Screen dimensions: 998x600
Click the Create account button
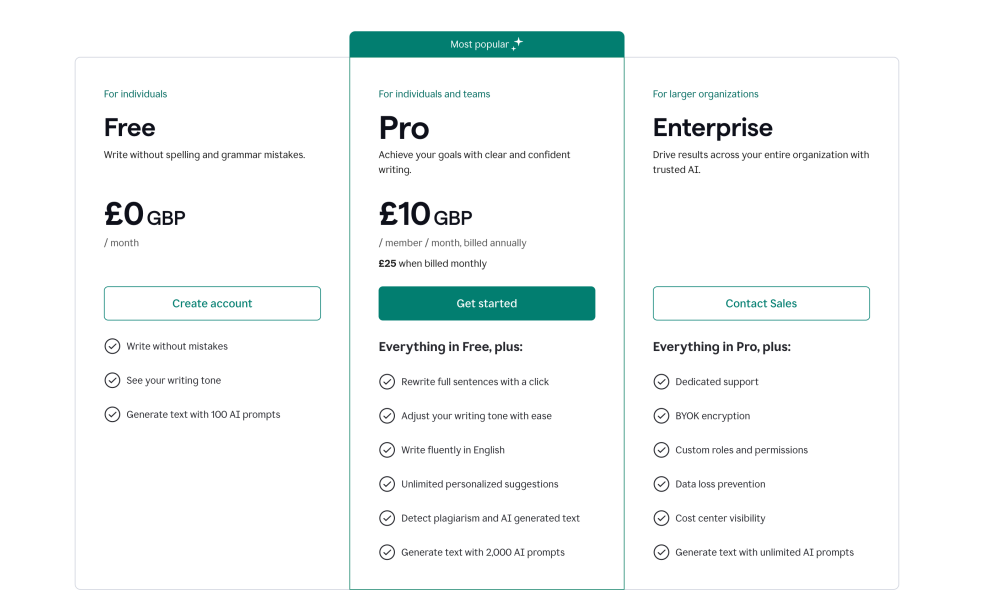pyautogui.click(x=212, y=303)
